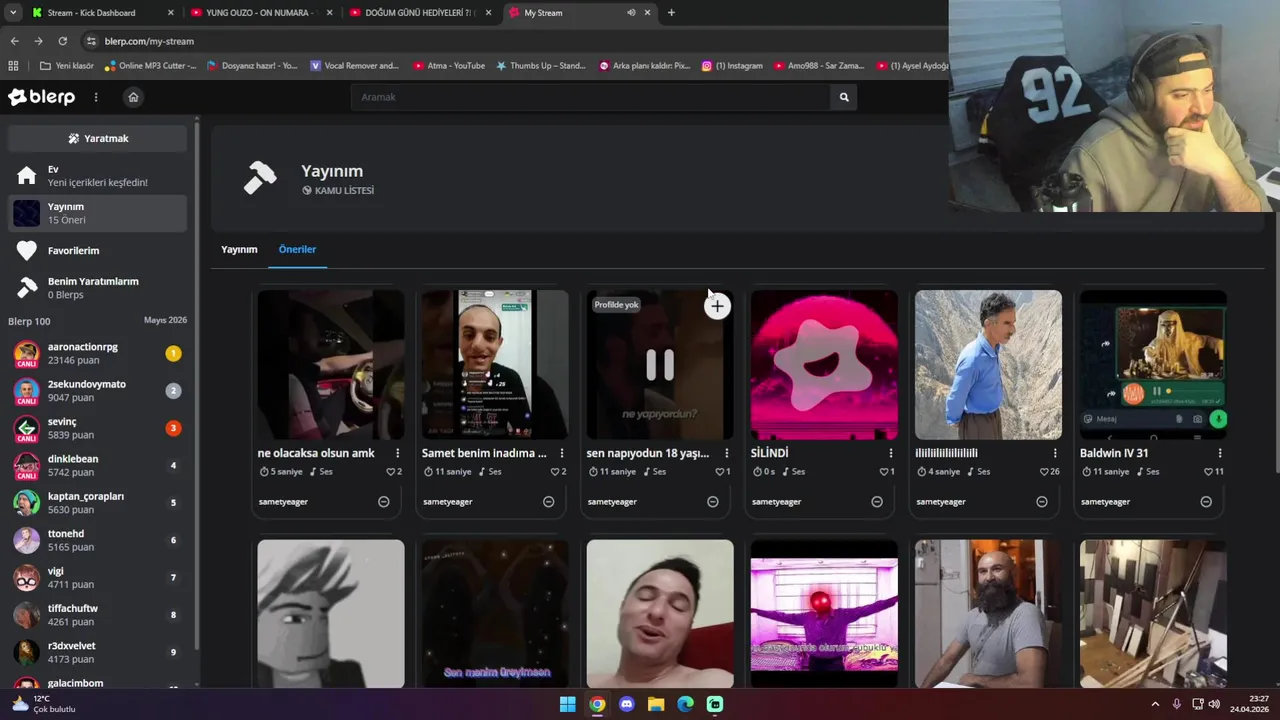This screenshot has height=720, width=1280.
Task: Click the search magnifier button
Action: [844, 97]
